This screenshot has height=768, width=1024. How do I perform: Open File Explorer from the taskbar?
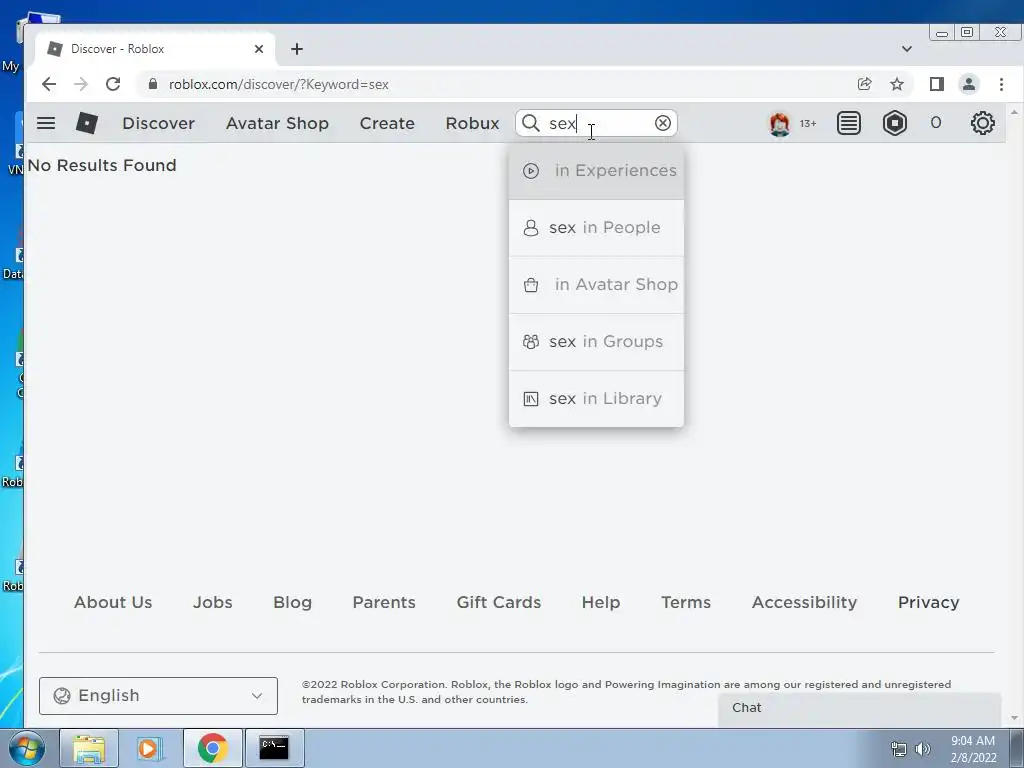click(x=89, y=748)
